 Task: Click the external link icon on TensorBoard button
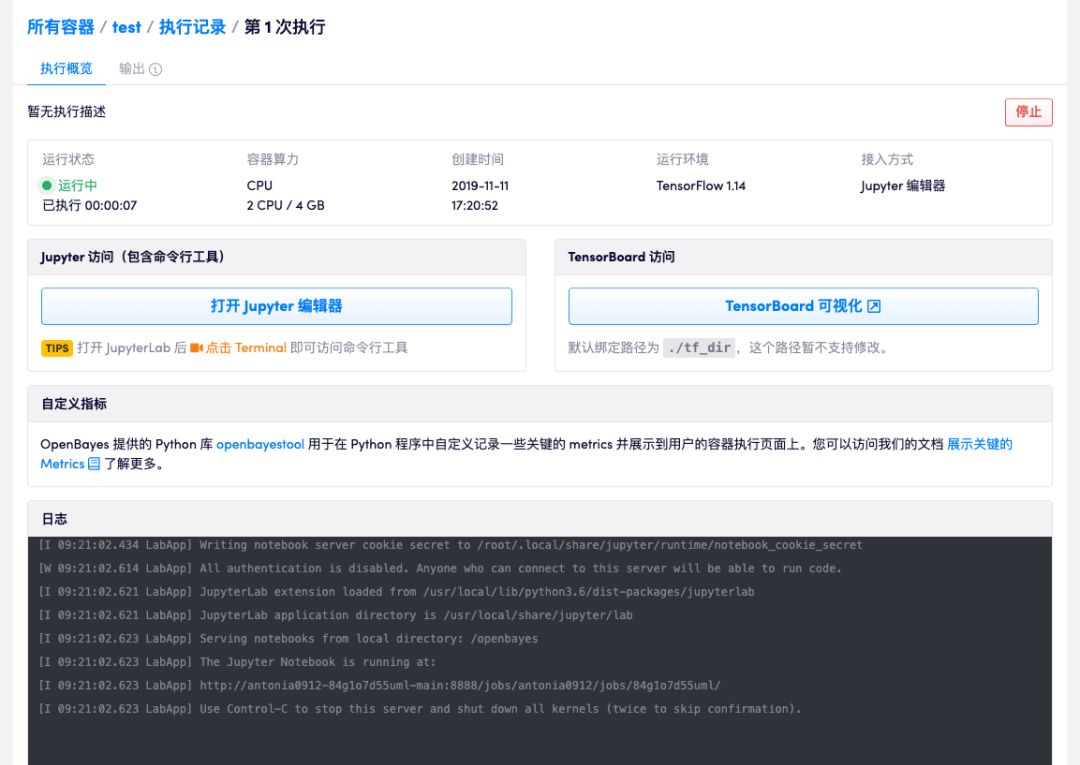[873, 305]
